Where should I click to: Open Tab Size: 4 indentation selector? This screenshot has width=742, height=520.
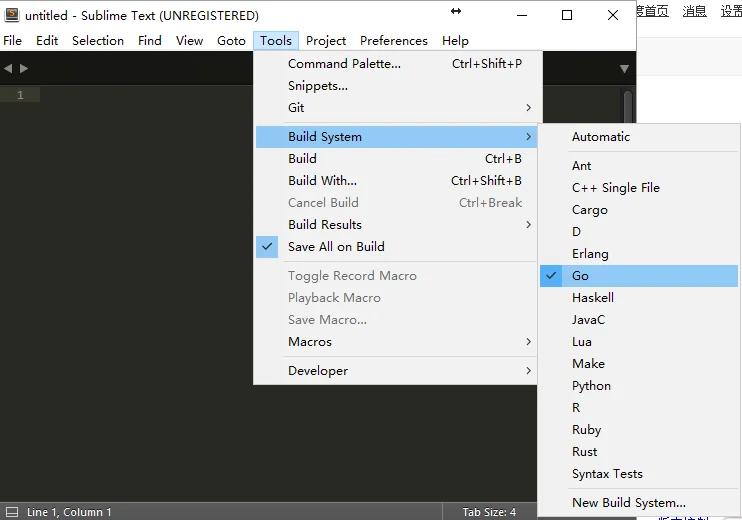point(489,512)
